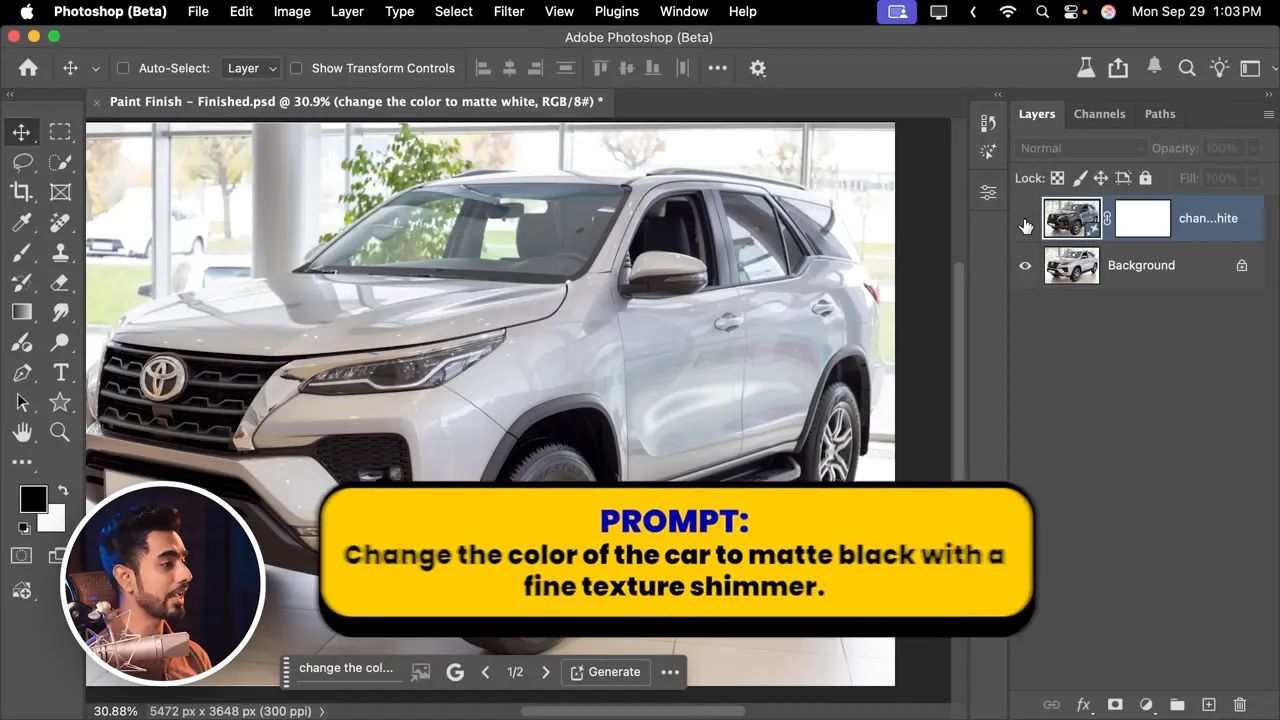Show next generated variation arrow

[x=546, y=672]
